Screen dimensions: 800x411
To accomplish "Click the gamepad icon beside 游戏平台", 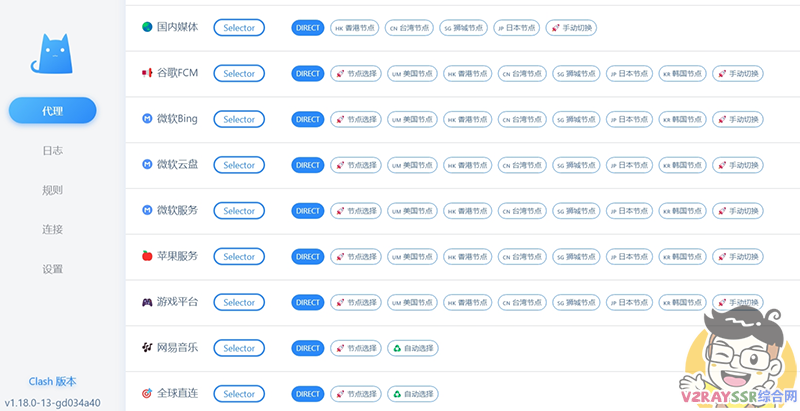I will 147,302.
